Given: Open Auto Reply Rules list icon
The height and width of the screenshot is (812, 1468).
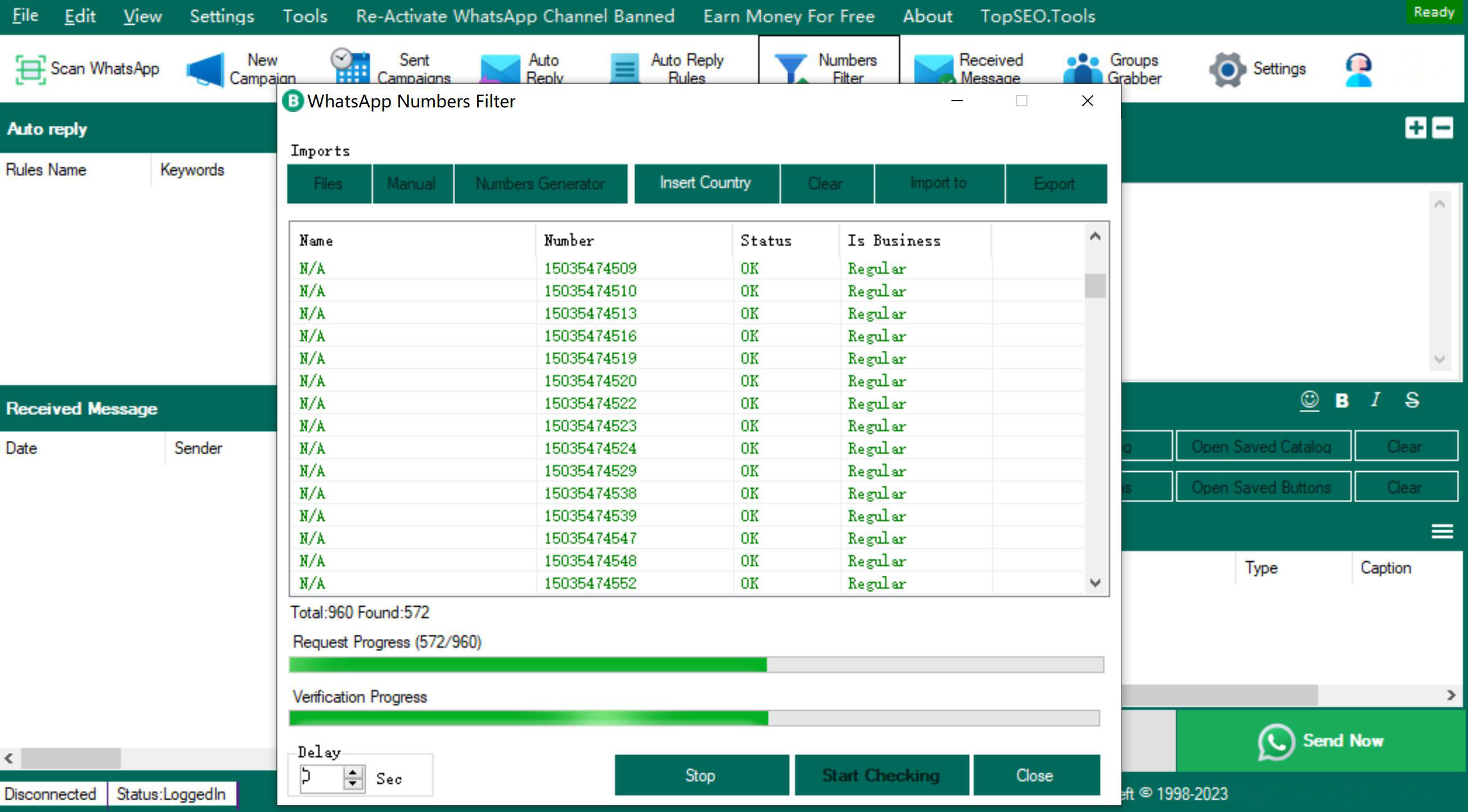Looking at the screenshot, I should tap(625, 69).
